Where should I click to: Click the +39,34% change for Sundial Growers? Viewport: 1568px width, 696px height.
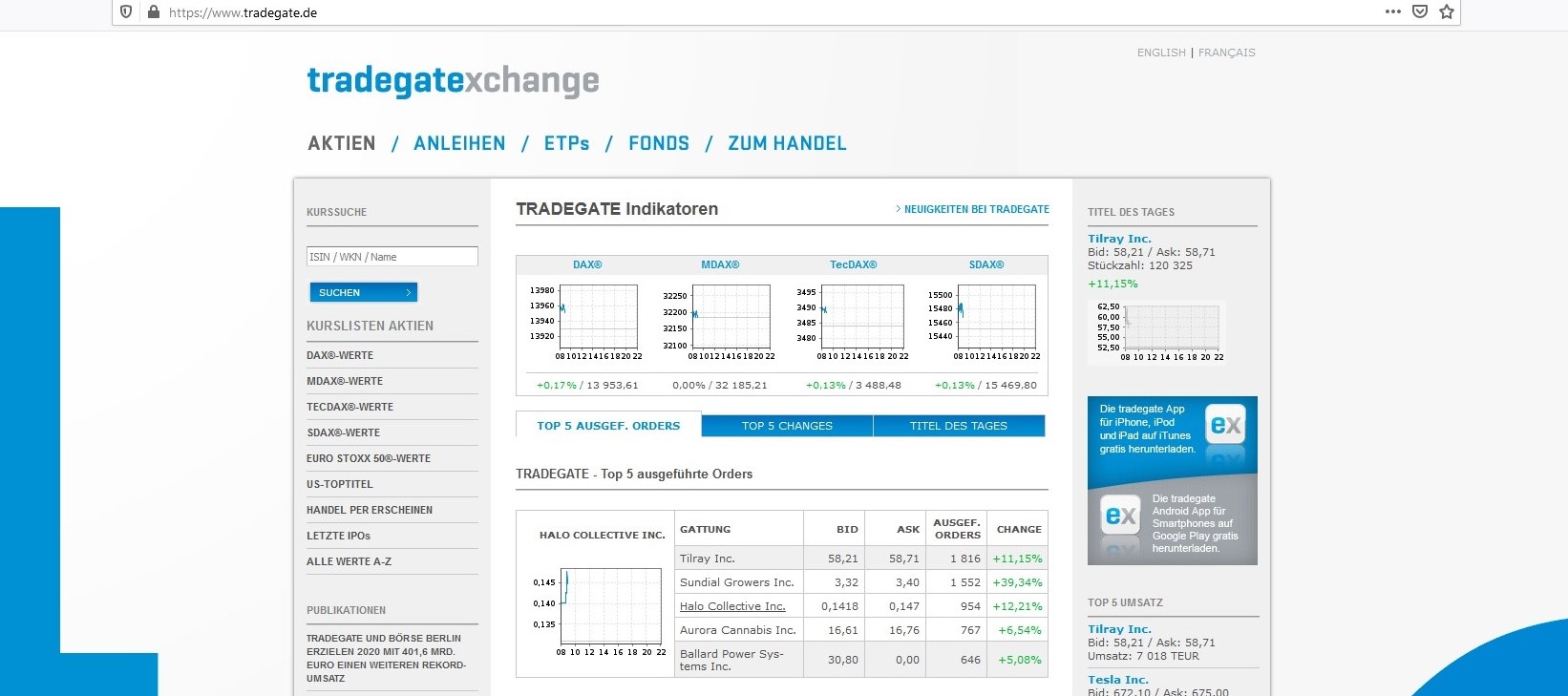1017,582
